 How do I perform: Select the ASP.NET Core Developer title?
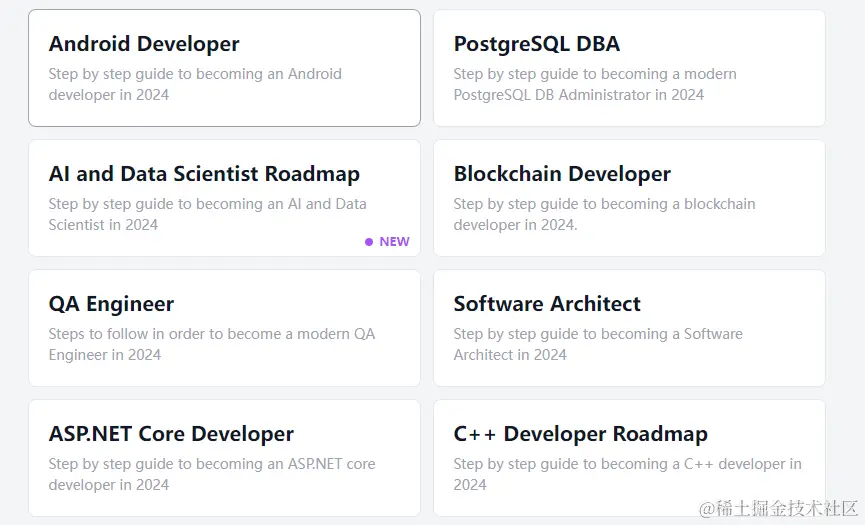(171, 434)
